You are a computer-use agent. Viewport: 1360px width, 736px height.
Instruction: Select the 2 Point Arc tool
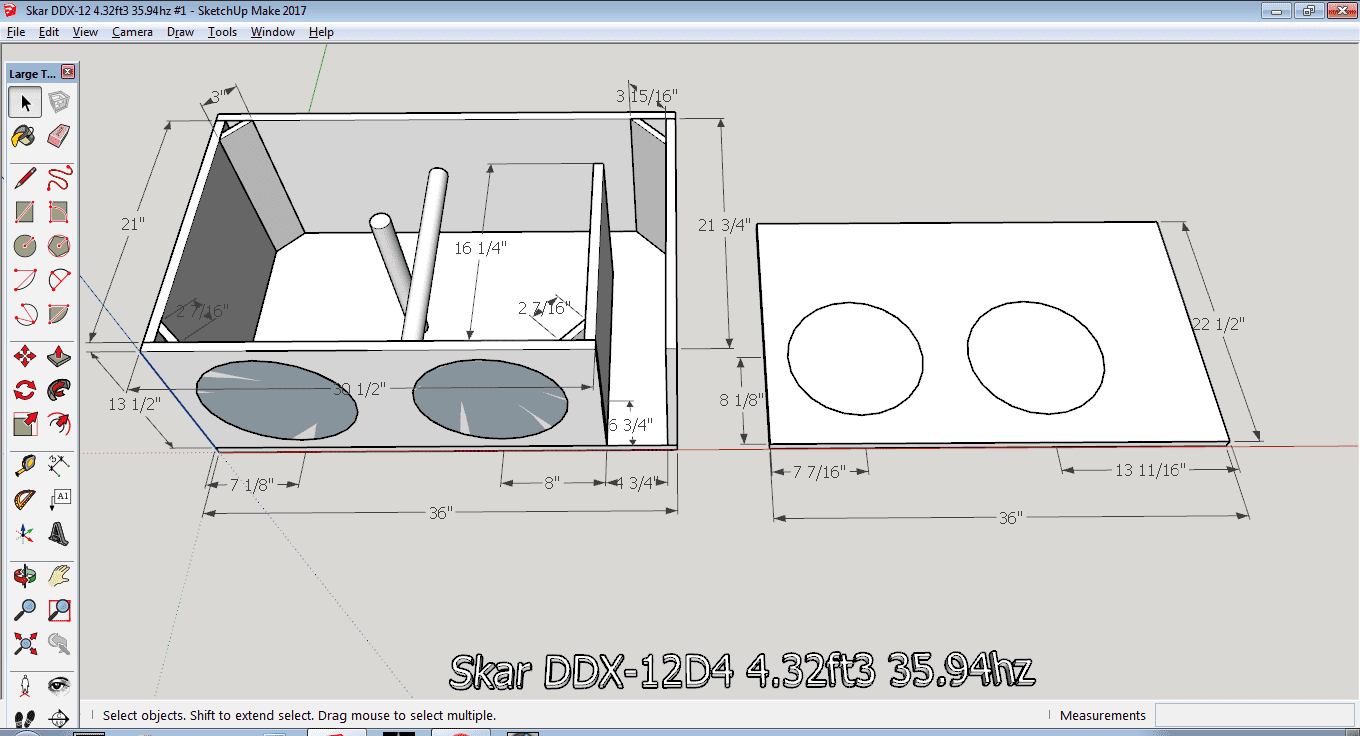pyautogui.click(x=59, y=279)
